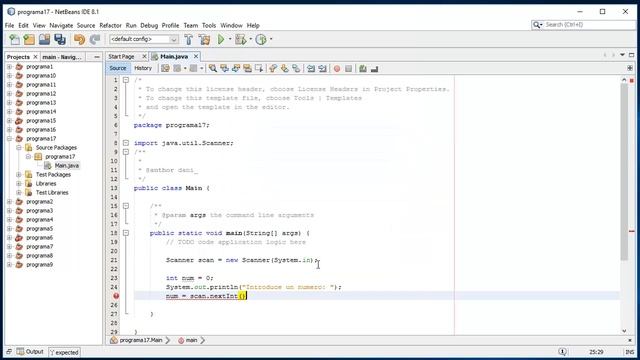Expand the programa1 project node
The height and width of the screenshot is (360, 640).
[x=9, y=67]
